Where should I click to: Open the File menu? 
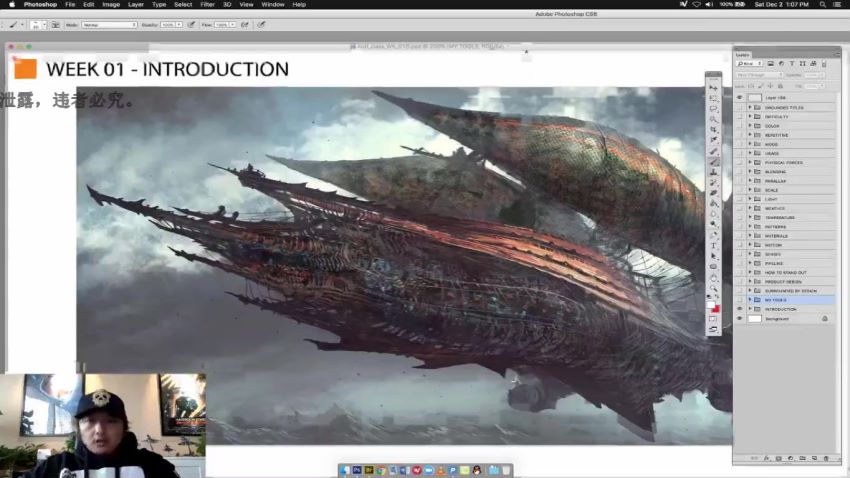(70, 4)
